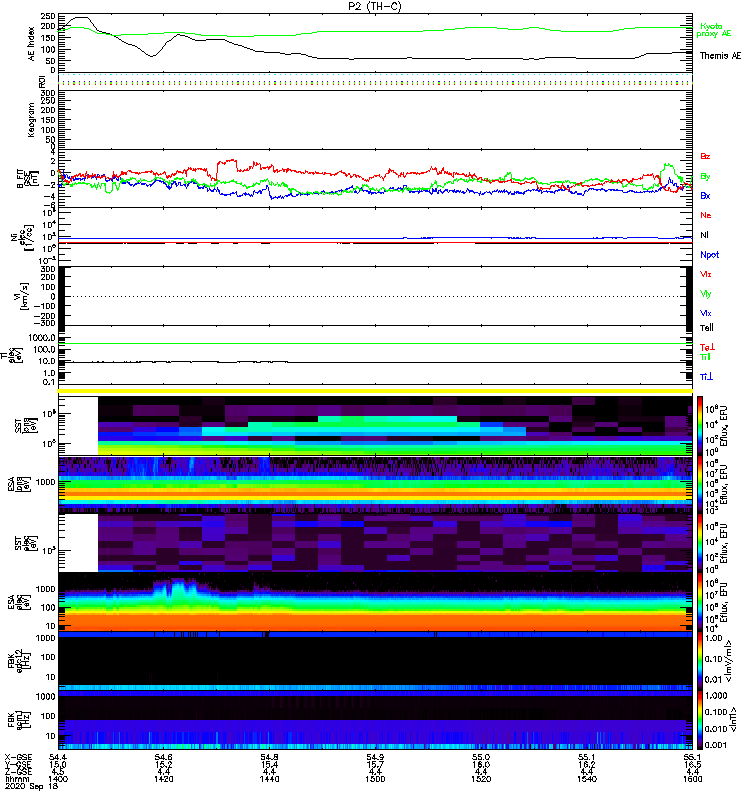
Task: Click the "1400" time tick label
Action: pos(58,779)
